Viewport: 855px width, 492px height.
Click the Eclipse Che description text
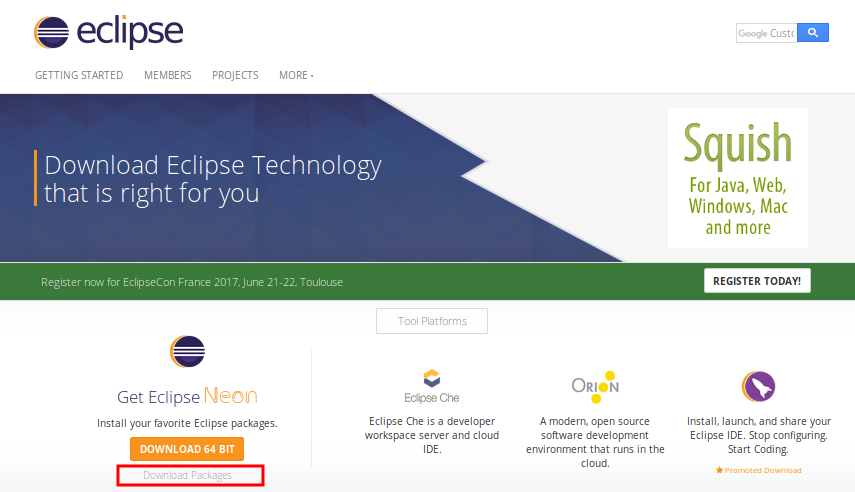pos(432,435)
